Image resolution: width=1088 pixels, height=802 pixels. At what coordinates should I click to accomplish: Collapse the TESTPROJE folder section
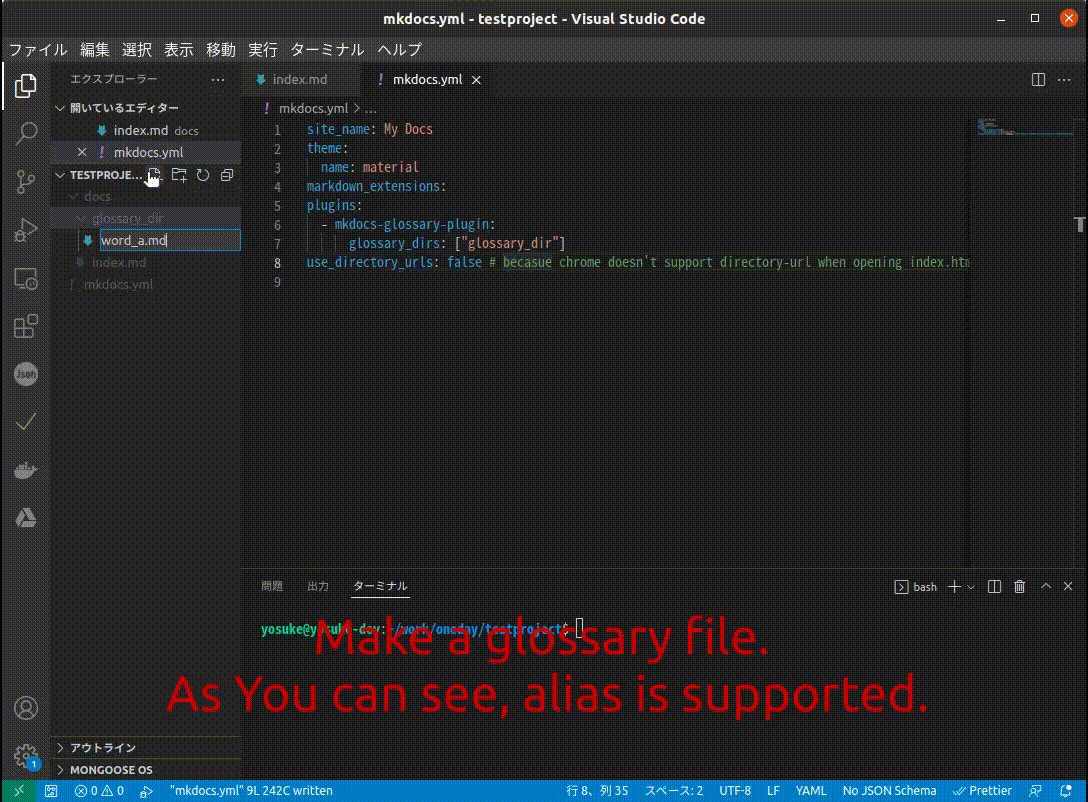60,175
